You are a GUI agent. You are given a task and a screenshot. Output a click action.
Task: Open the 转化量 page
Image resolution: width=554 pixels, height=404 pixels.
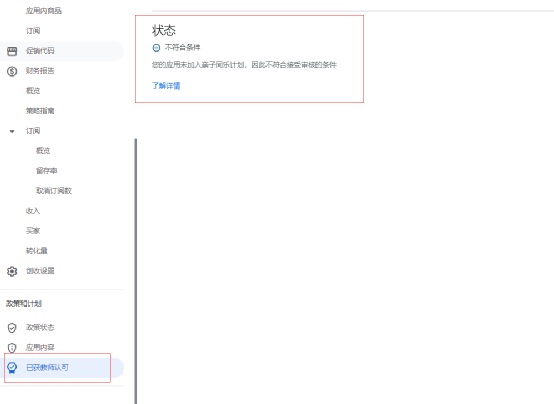tap(37, 251)
